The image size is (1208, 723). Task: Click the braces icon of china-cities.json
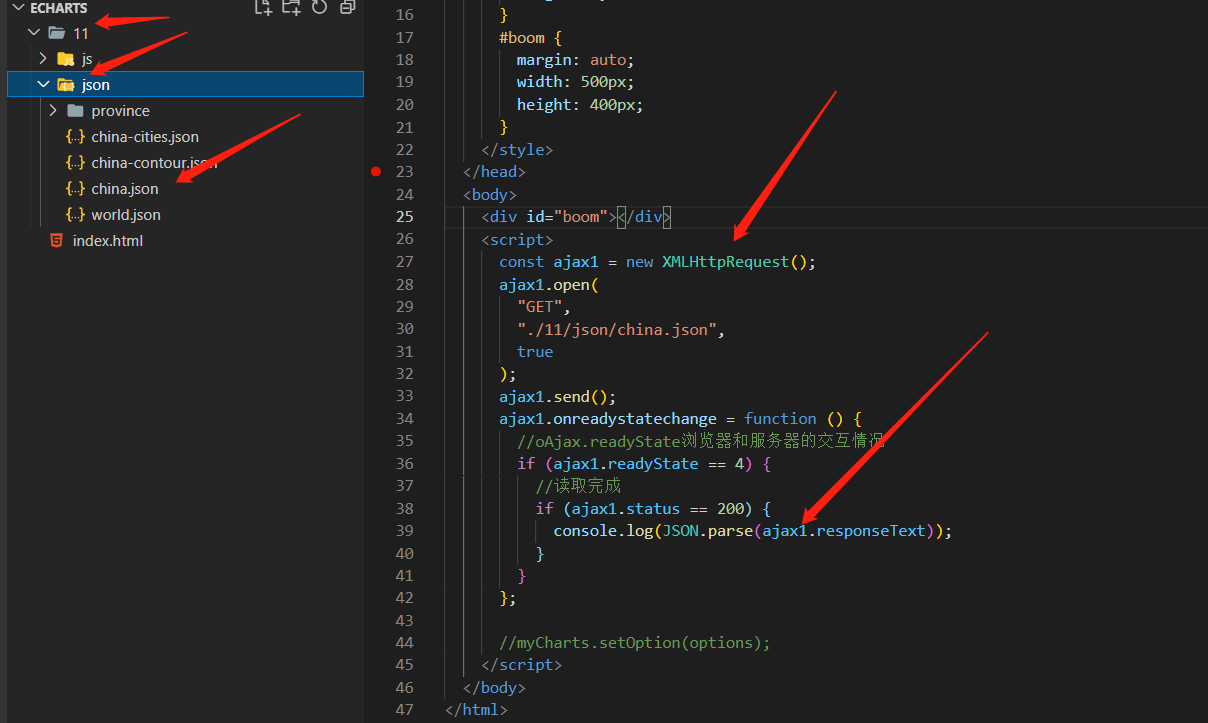pos(75,137)
